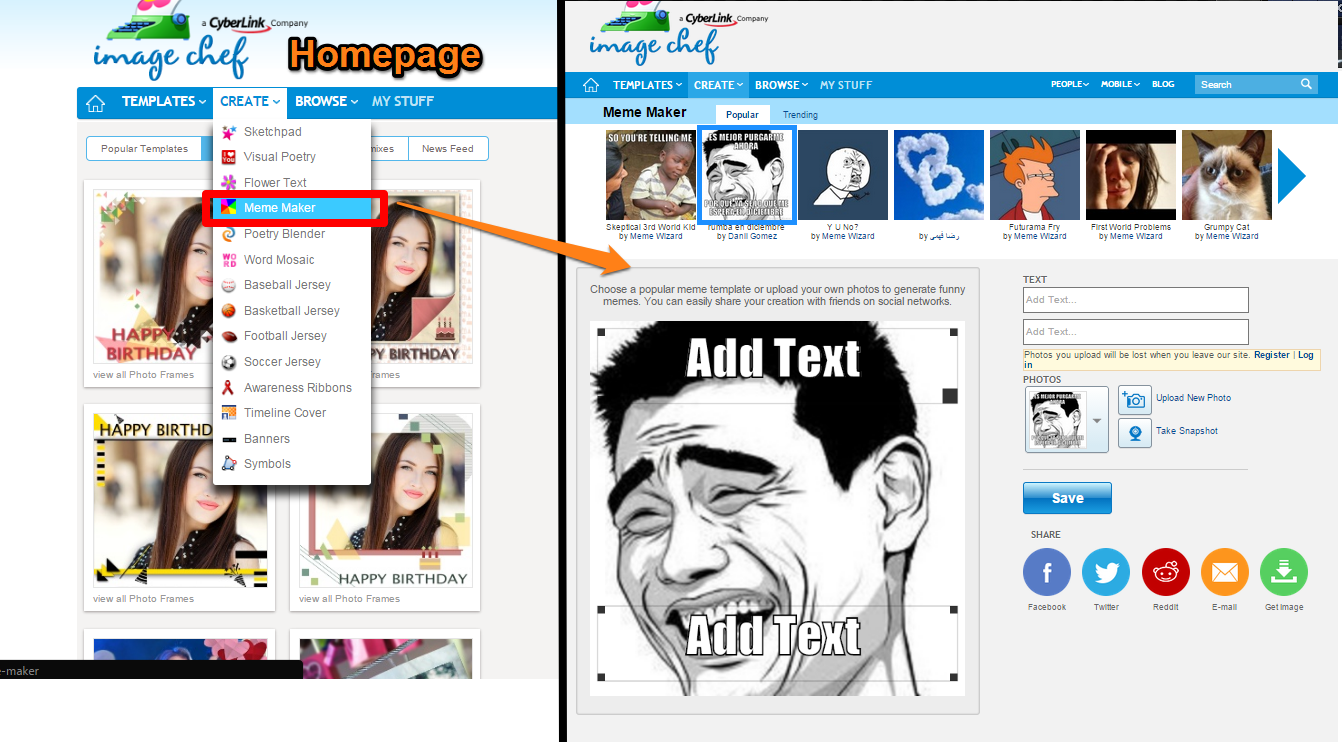Click the home icon in left homepage navbar

[x=95, y=102]
